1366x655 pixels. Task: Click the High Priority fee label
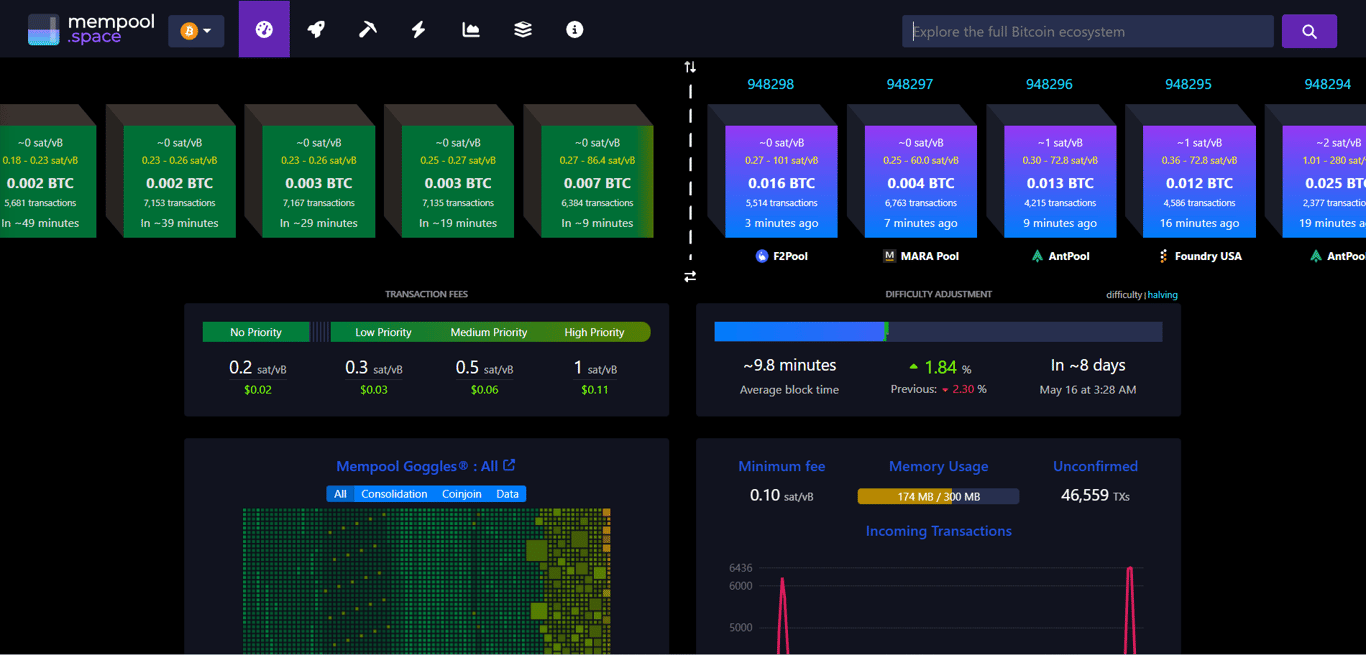click(x=594, y=332)
